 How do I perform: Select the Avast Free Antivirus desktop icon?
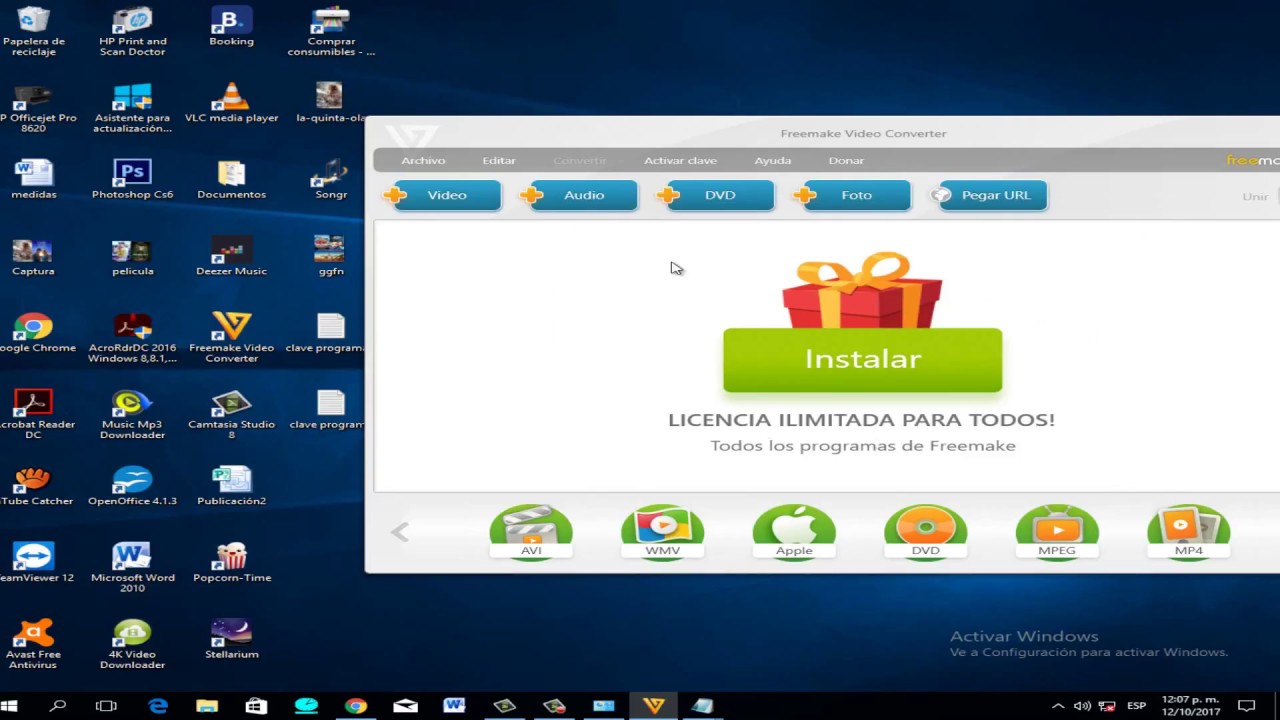pos(33,644)
